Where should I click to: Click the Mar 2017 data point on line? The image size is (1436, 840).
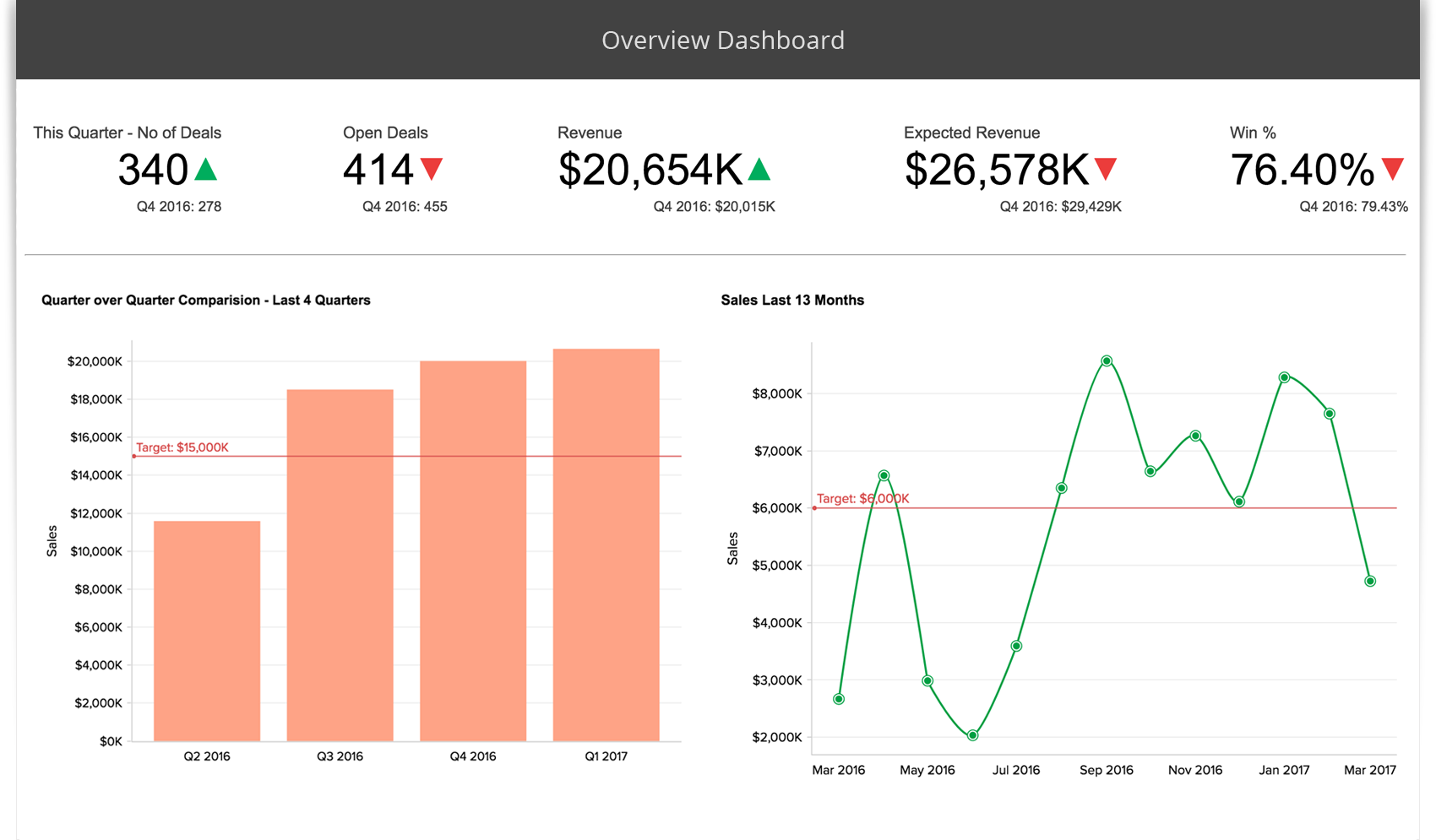tap(1370, 582)
